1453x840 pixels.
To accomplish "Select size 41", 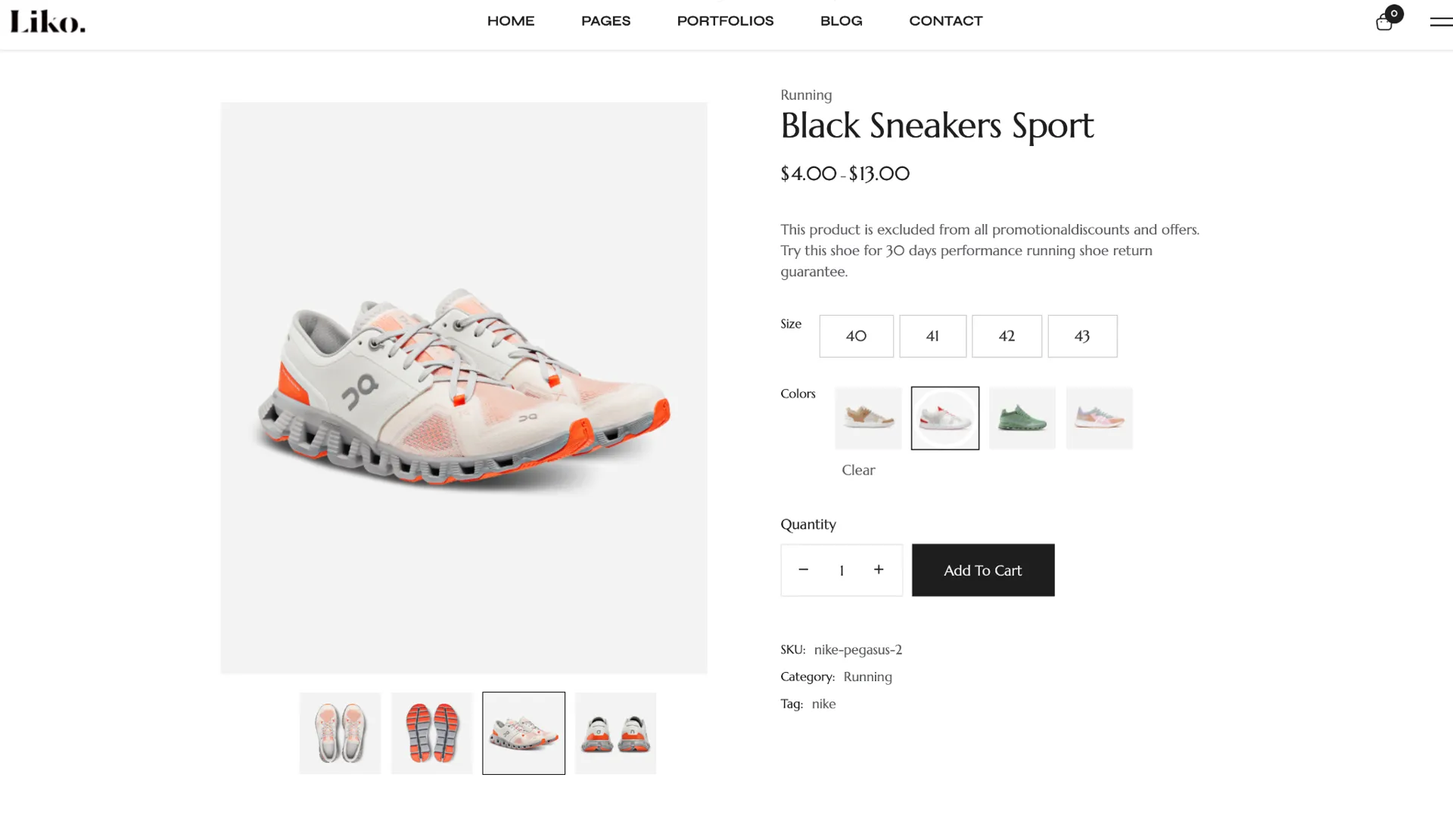I will click(x=932, y=336).
